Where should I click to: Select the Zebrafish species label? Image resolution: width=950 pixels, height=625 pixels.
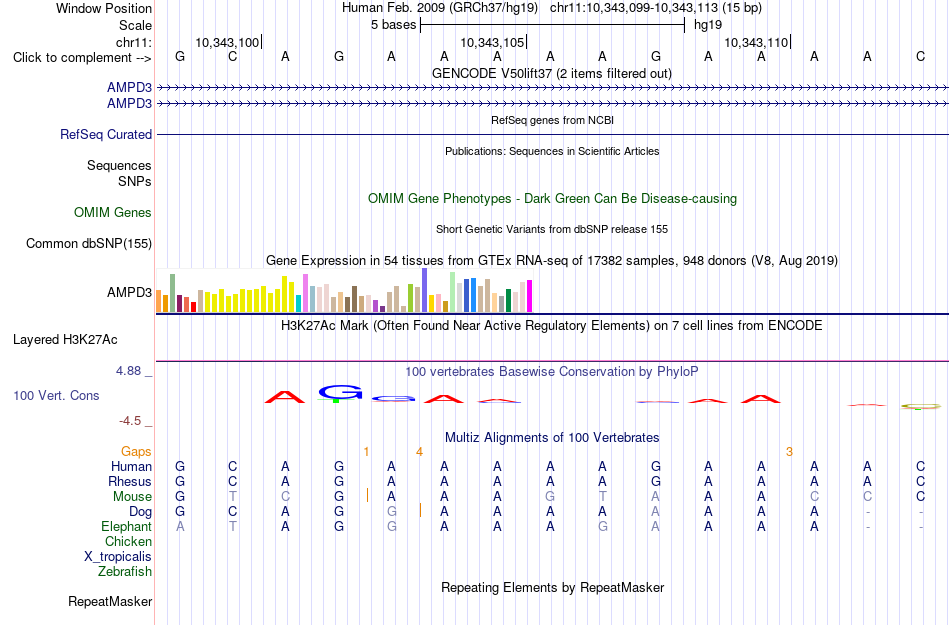(125, 571)
